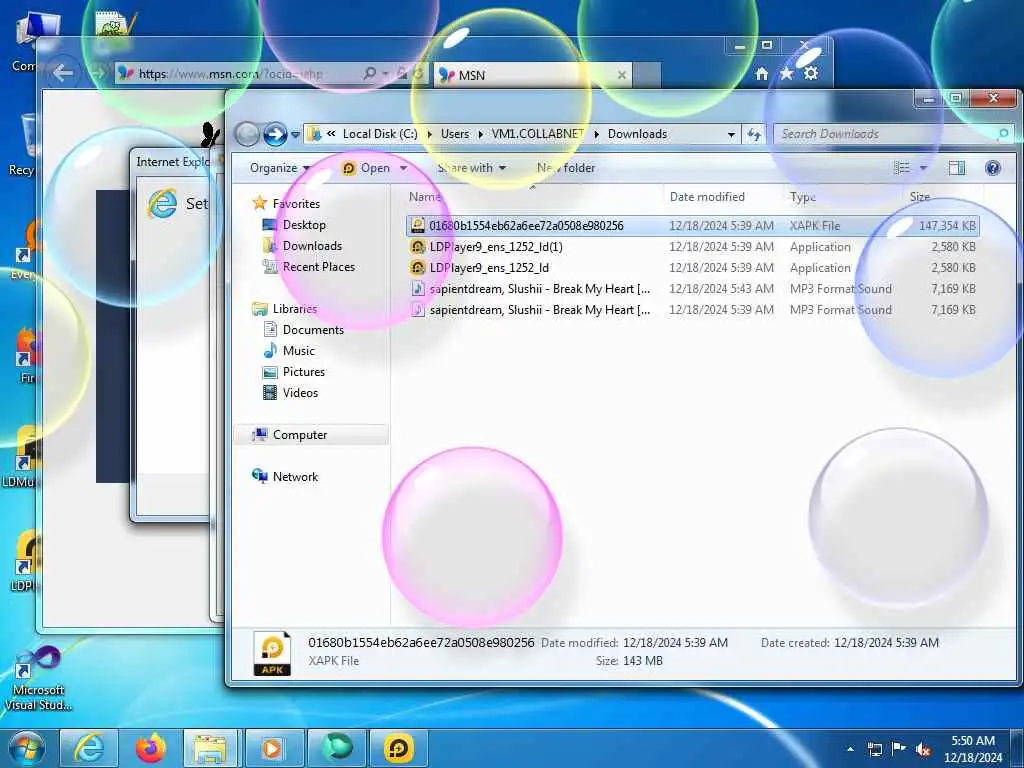Select the Break My Heart MP3 modified 5:43 AM

pos(692,289)
